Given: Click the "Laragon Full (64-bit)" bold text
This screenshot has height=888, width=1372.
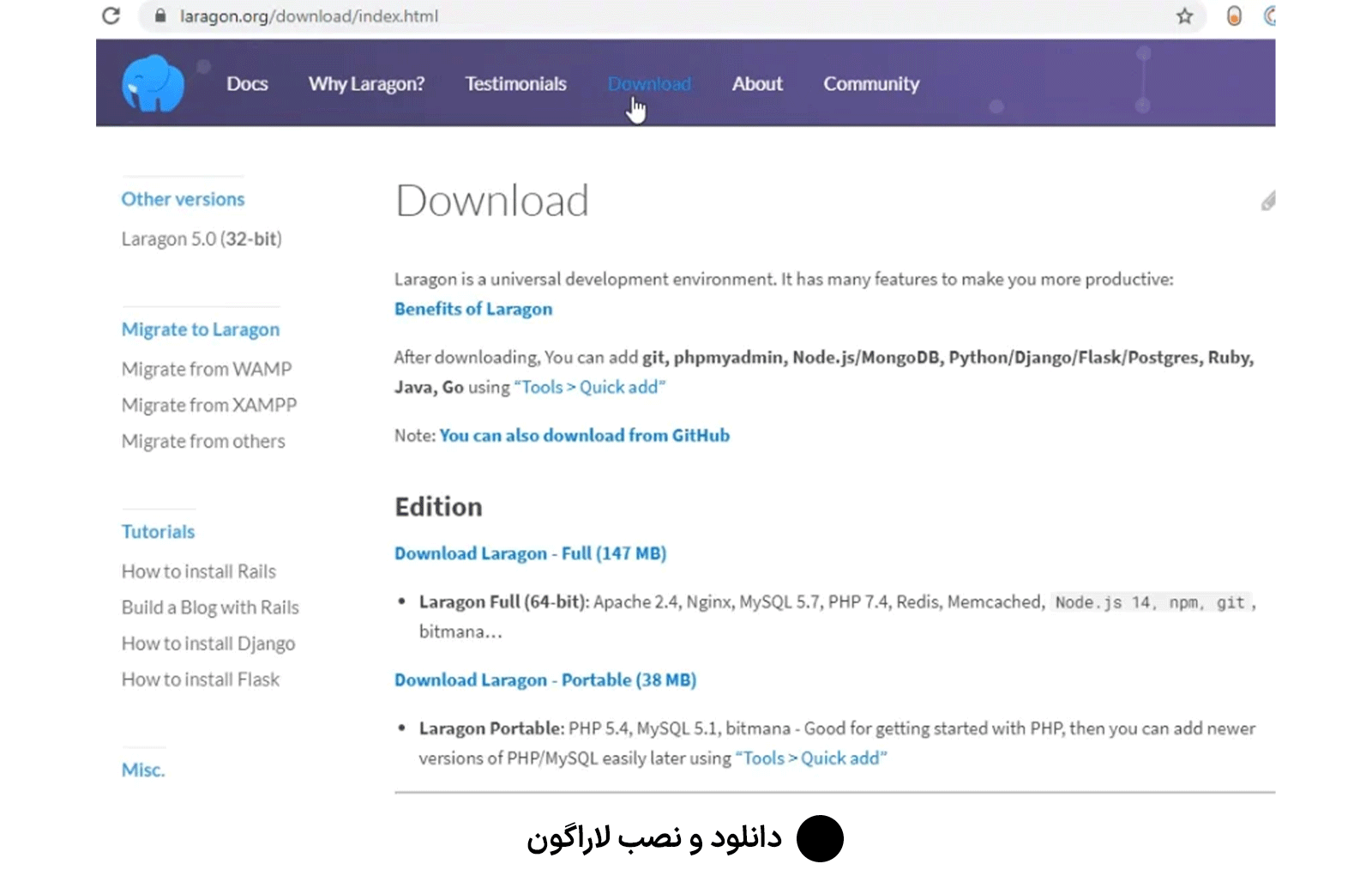Looking at the screenshot, I should (x=502, y=602).
